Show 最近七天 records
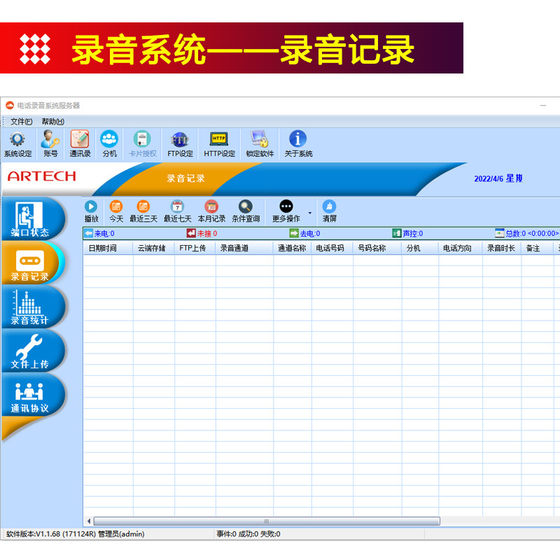Image resolution: width=560 pixels, height=560 pixels. [x=178, y=211]
